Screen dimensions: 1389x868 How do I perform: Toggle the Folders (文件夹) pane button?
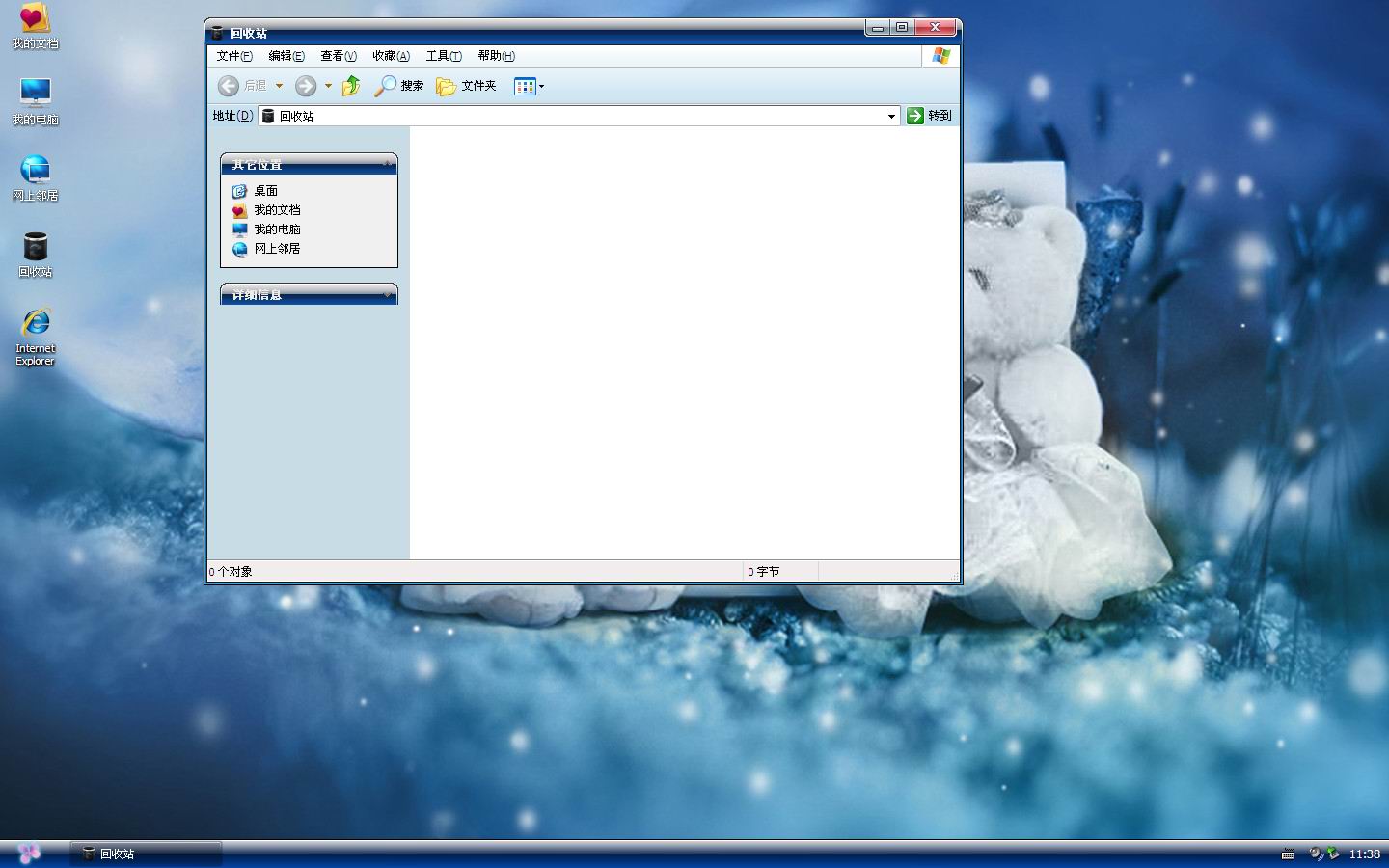(467, 86)
